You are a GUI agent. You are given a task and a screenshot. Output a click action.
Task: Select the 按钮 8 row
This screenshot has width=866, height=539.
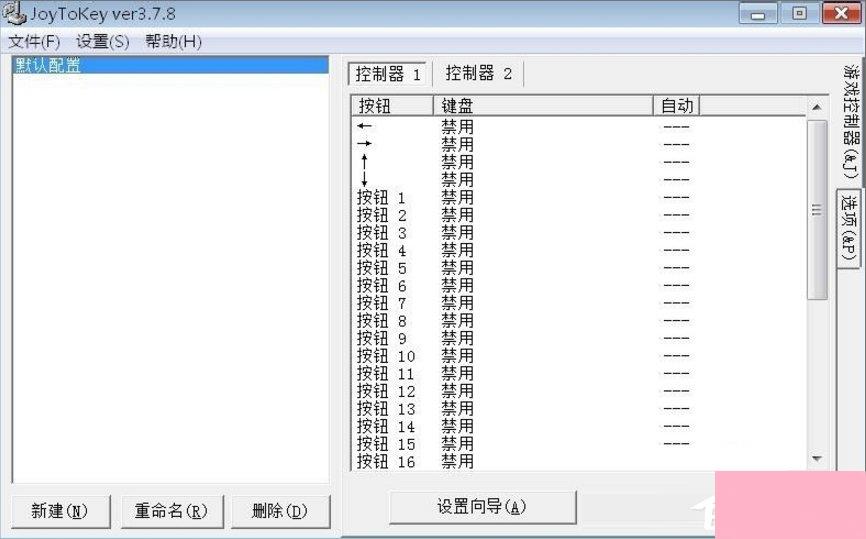tap(578, 321)
